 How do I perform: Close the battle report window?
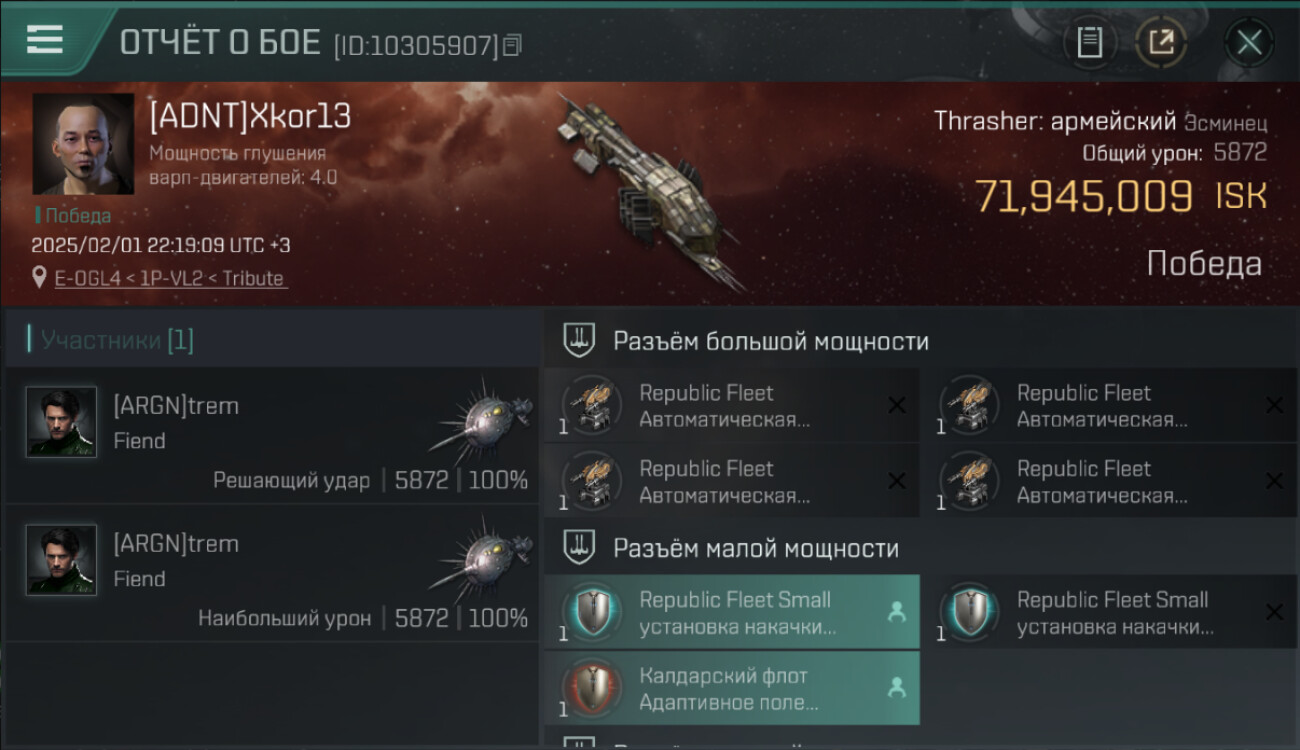[1249, 42]
